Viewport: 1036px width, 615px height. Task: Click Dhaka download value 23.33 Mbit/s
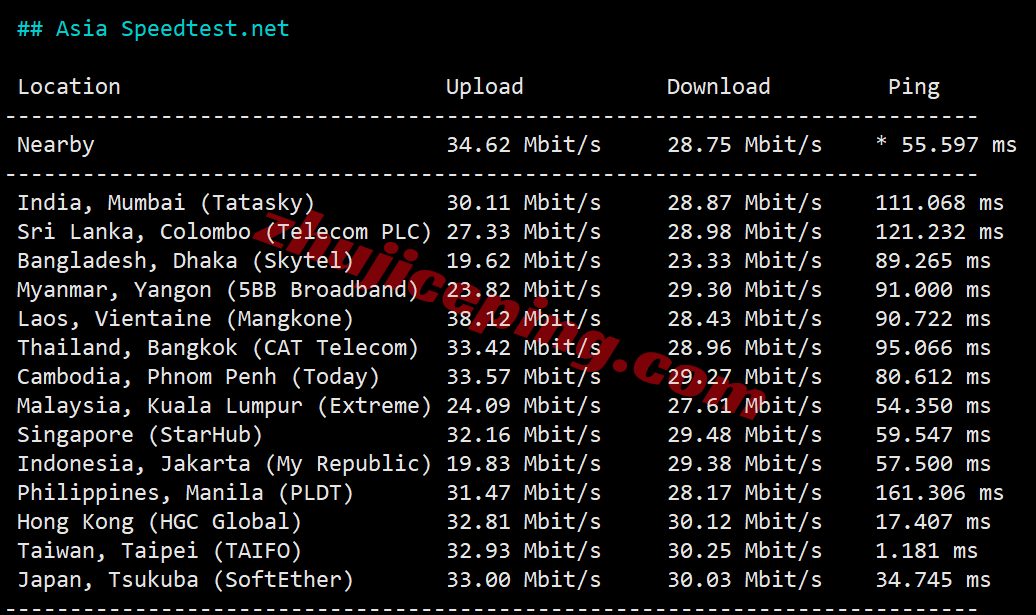(745, 261)
